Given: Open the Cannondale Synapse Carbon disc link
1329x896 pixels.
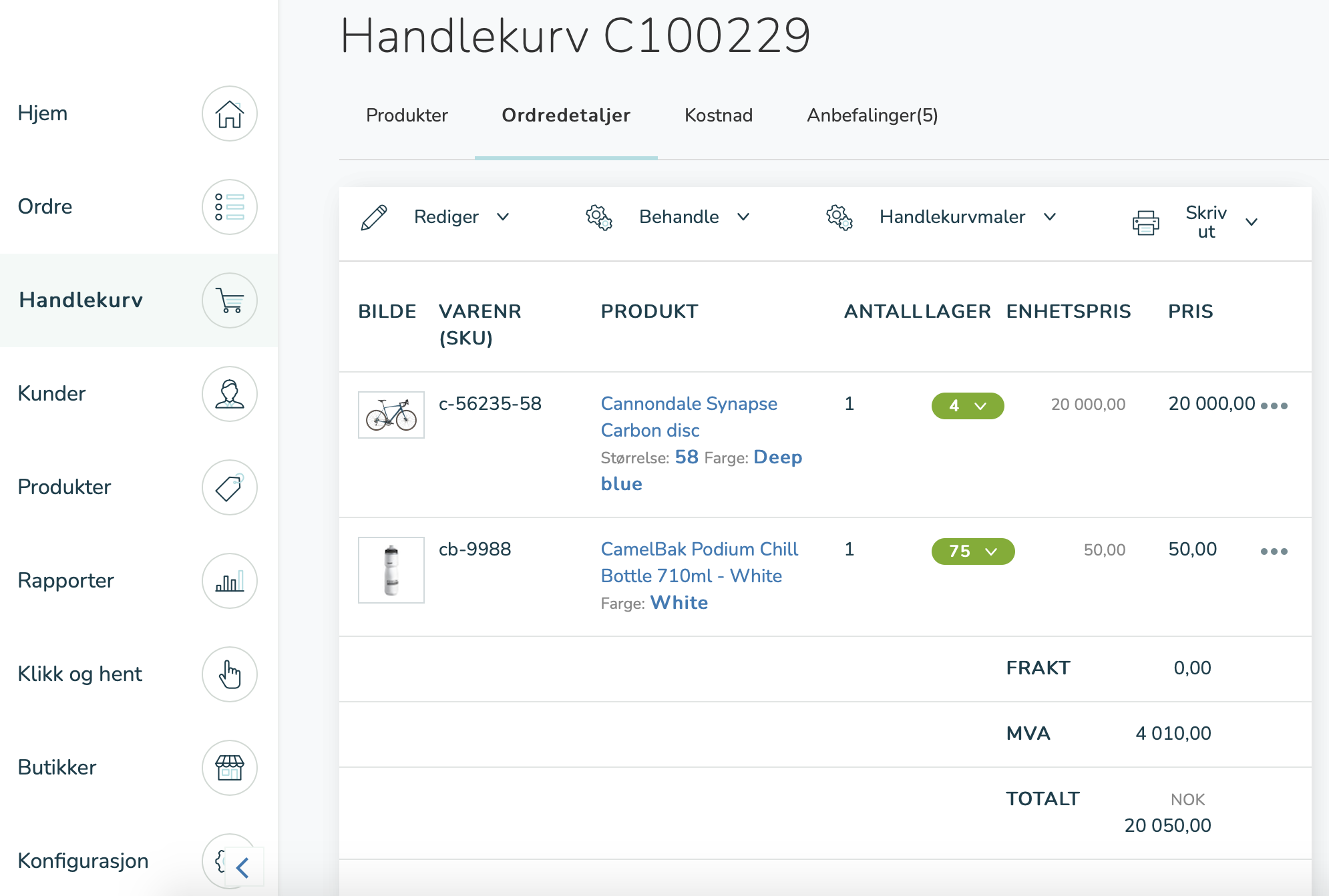Looking at the screenshot, I should [689, 417].
